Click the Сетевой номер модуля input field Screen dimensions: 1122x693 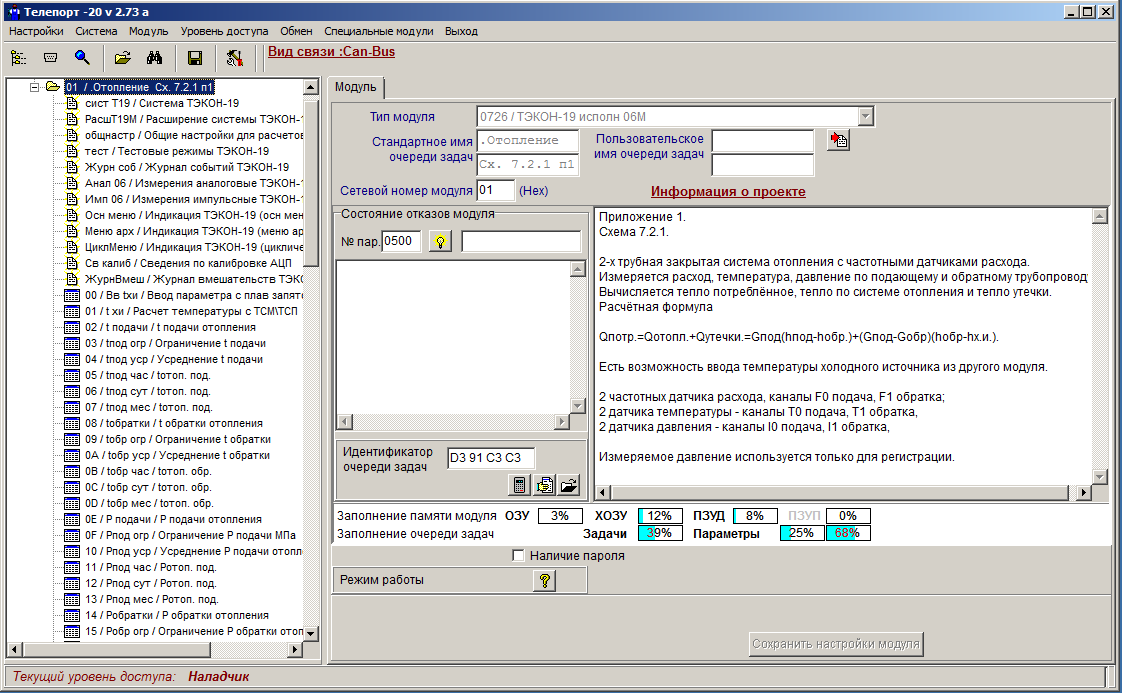pyautogui.click(x=495, y=190)
